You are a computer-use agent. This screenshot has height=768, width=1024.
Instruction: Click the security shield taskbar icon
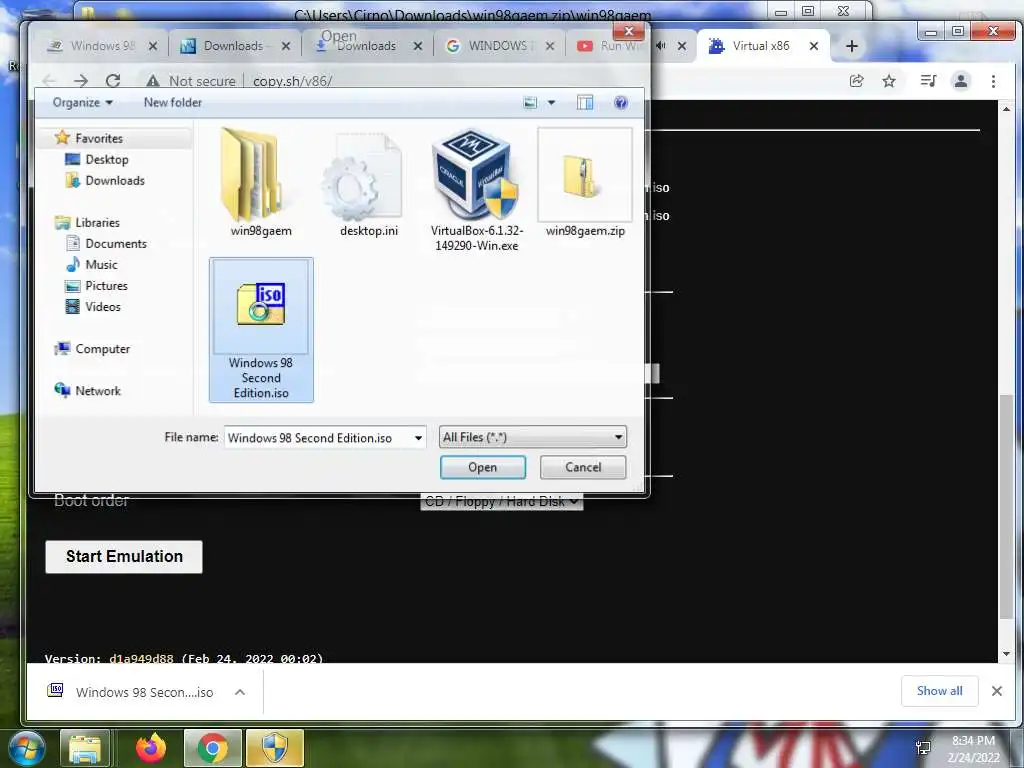(x=275, y=749)
